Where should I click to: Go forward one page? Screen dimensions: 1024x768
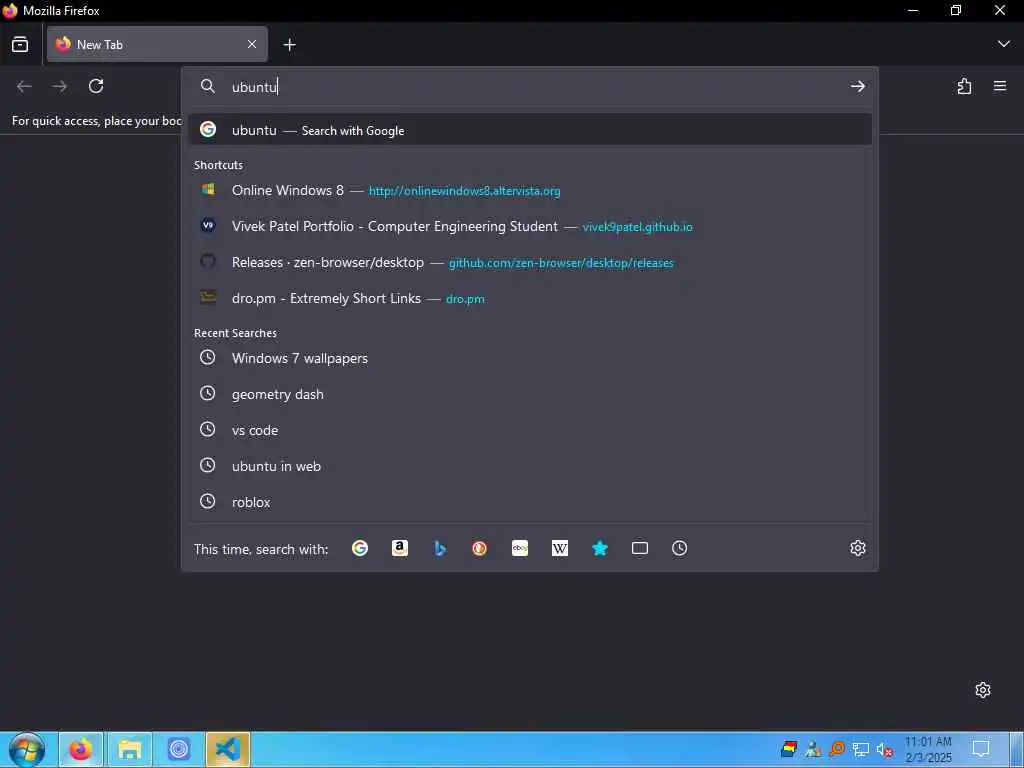pos(59,86)
